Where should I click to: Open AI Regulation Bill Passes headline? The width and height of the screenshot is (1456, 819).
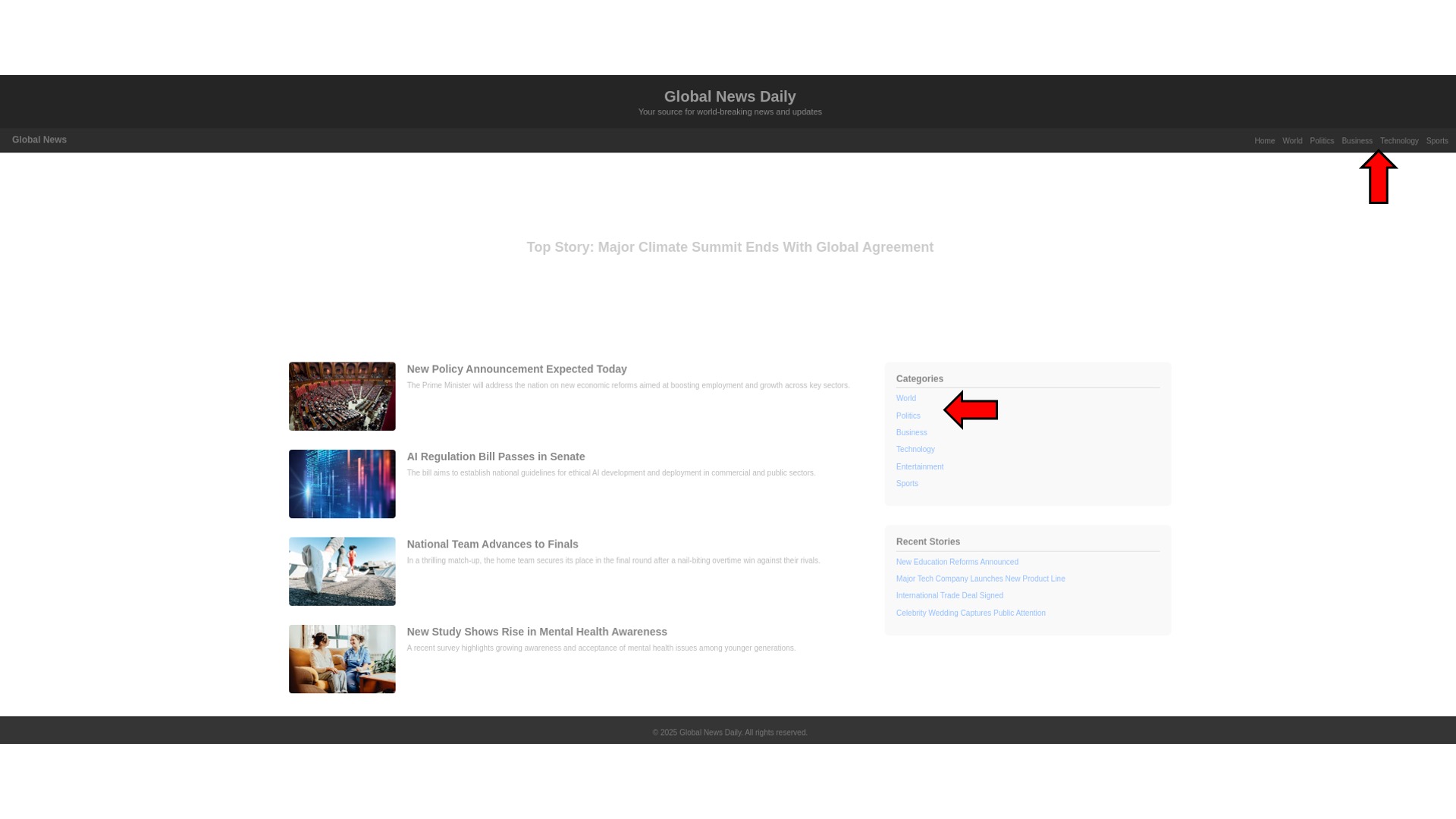(495, 457)
